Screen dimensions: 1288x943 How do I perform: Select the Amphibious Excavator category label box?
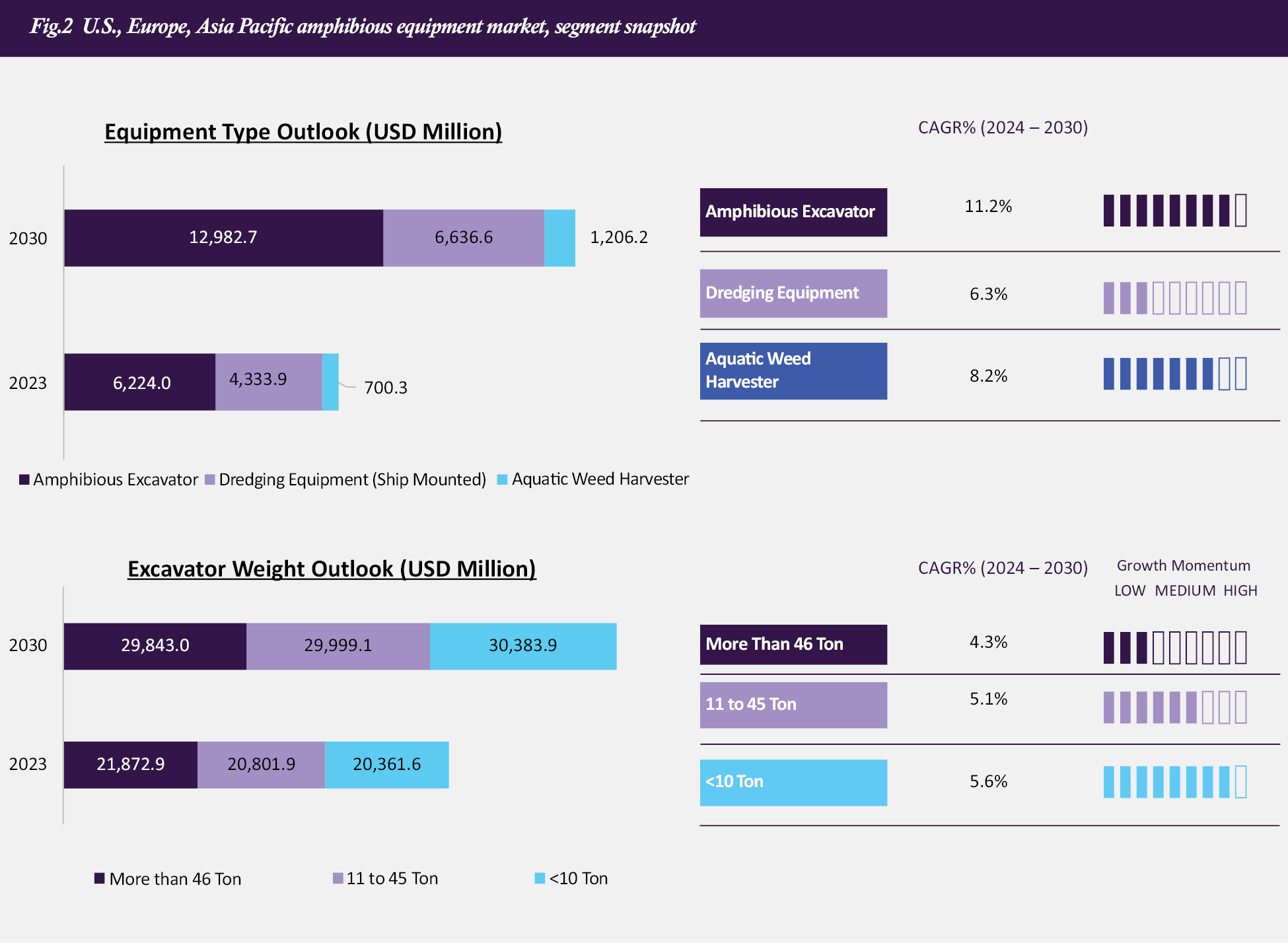point(793,213)
